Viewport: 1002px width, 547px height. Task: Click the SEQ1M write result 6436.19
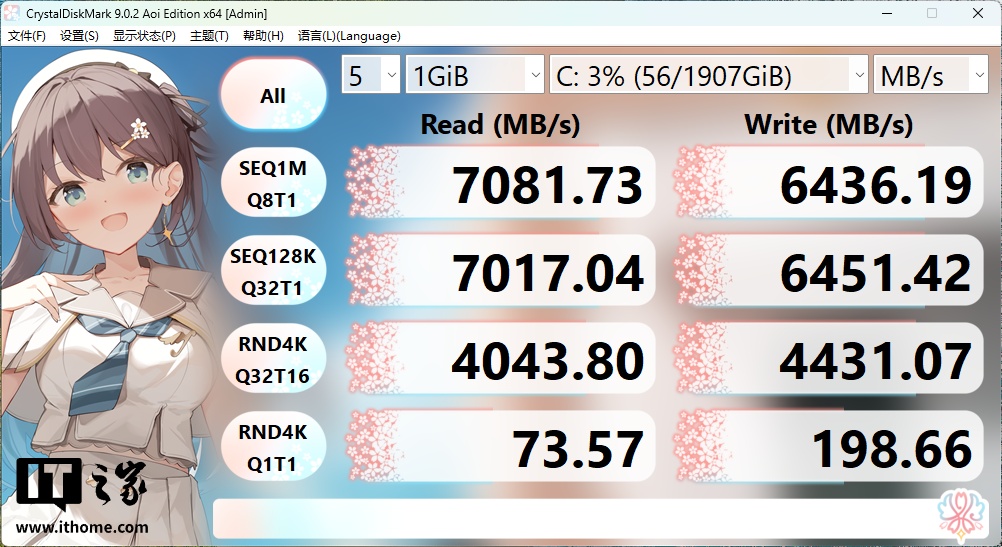coord(829,183)
